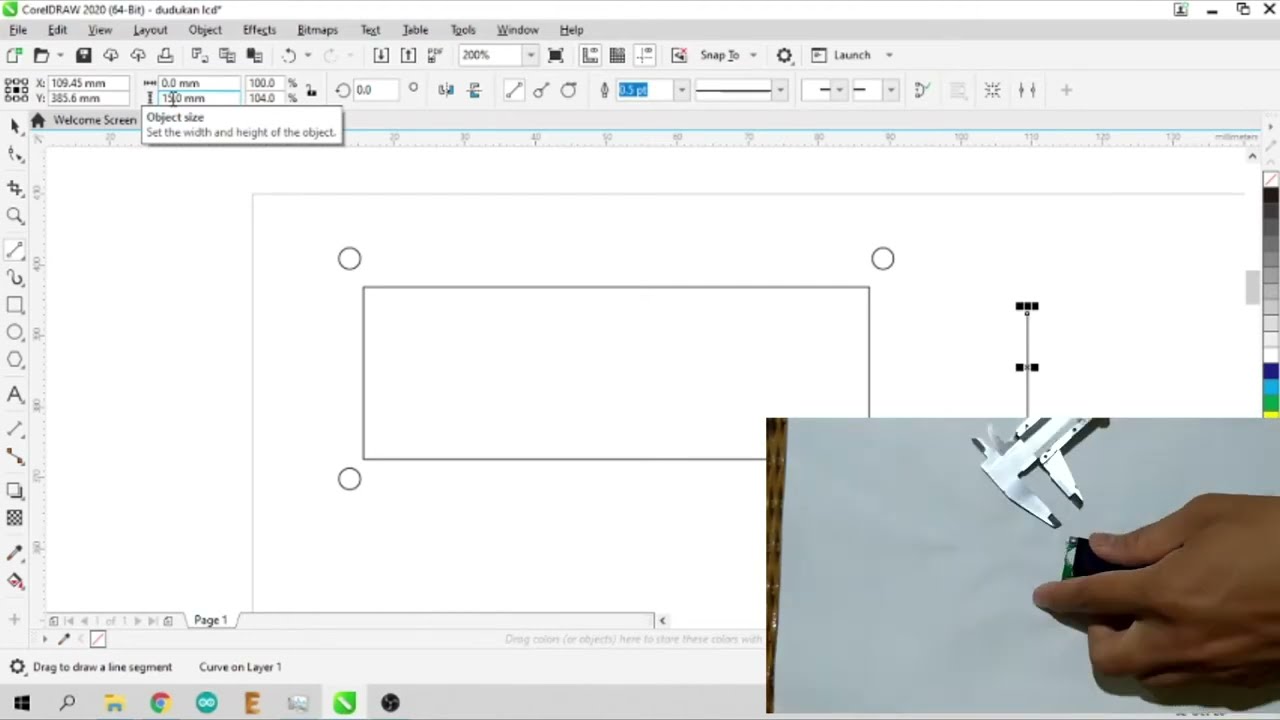Open the Effects menu
Viewport: 1280px width, 720px height.
pos(259,30)
